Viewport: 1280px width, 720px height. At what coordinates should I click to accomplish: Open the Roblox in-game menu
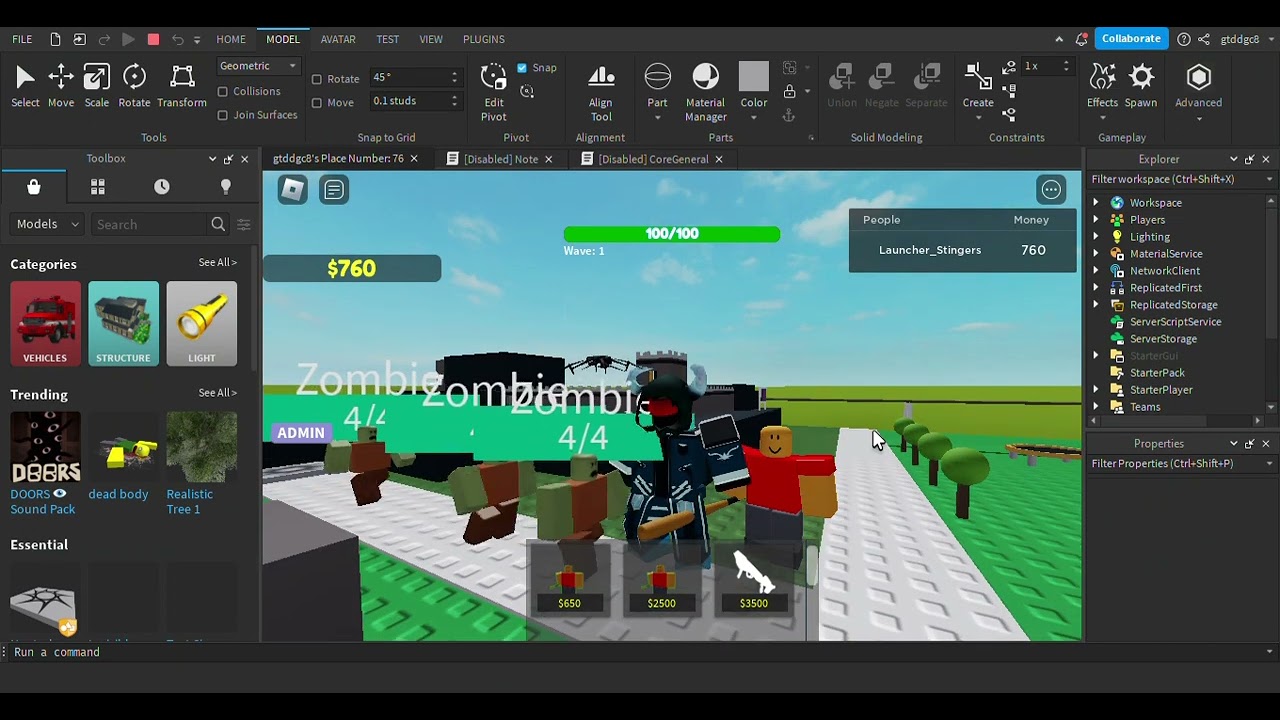coord(292,189)
